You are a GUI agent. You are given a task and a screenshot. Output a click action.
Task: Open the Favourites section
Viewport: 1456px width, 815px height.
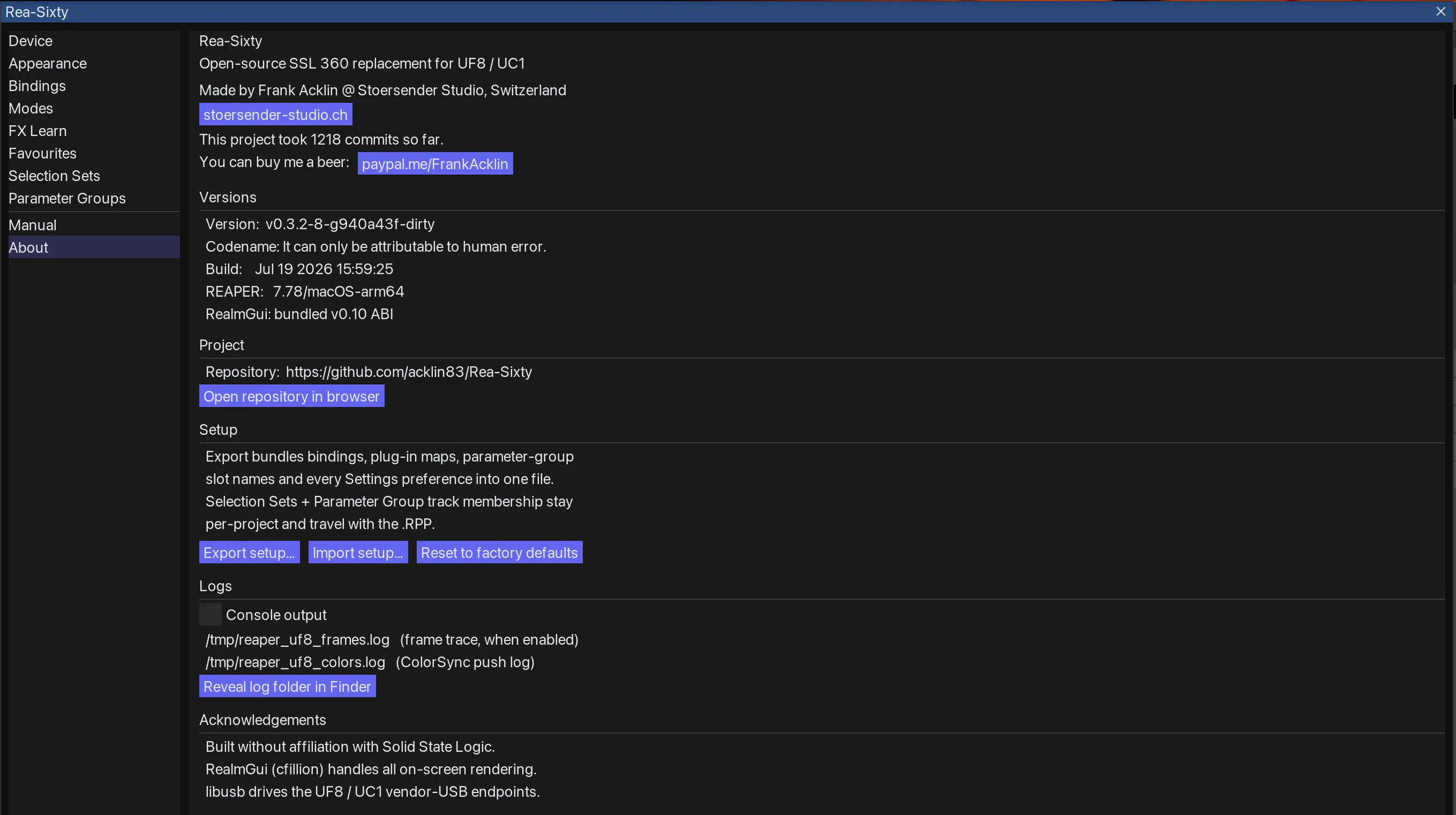[x=94, y=153]
